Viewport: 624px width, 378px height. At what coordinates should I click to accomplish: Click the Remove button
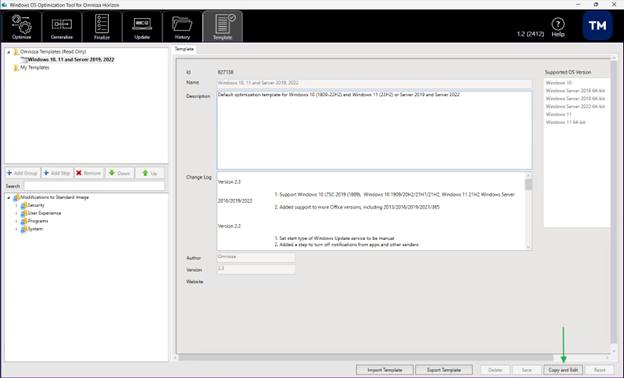[89, 173]
